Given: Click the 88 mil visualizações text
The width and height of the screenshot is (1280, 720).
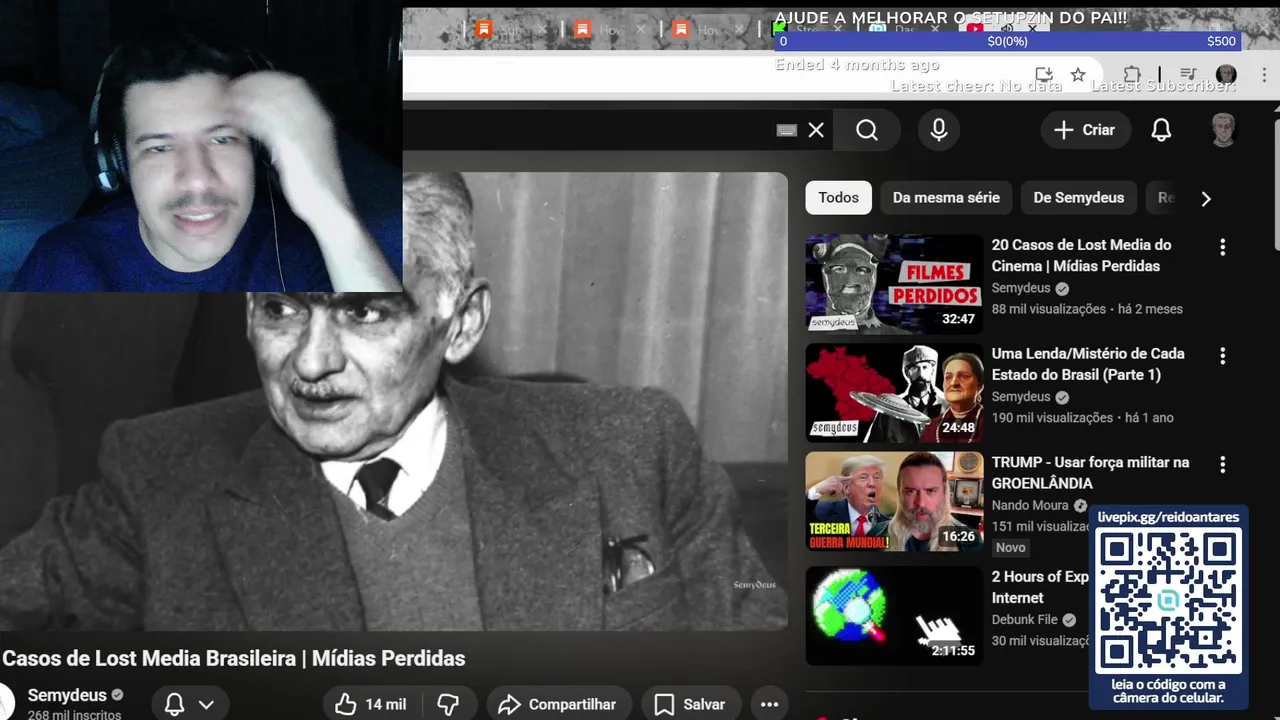Looking at the screenshot, I should (x=1049, y=310).
